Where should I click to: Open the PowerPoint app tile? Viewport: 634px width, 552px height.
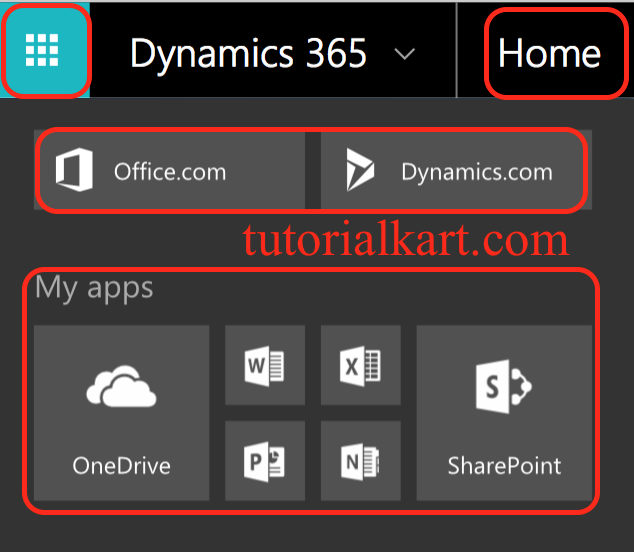click(x=265, y=461)
